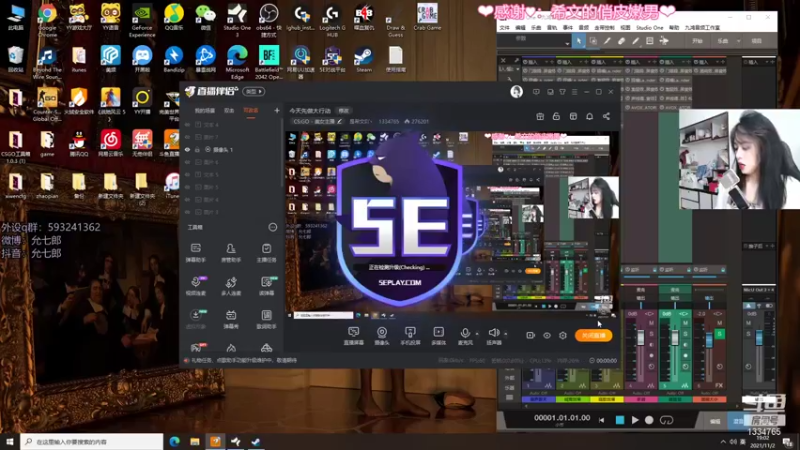Add a 直播屏幕 screen capture source
Image resolution: width=800 pixels, height=450 pixels.
coord(354,336)
